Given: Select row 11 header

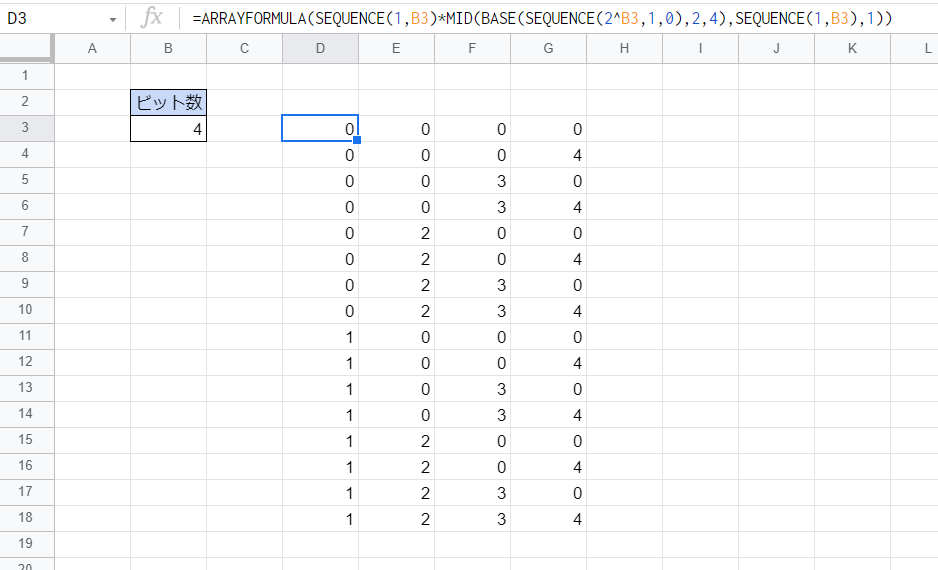Looking at the screenshot, I should coord(25,336).
